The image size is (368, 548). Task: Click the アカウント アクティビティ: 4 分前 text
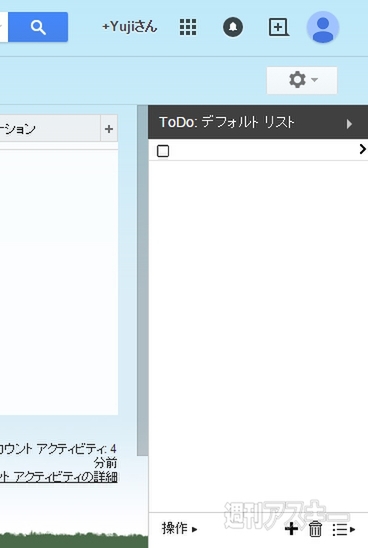point(58,455)
